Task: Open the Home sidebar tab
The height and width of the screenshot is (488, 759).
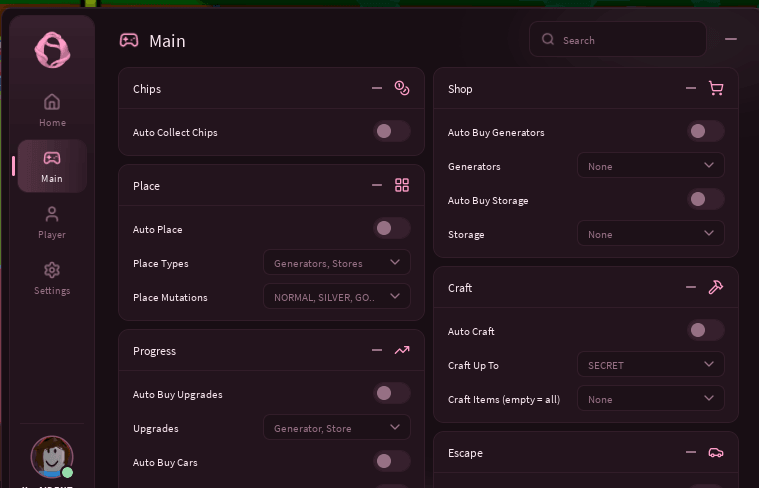Action: pos(52,110)
